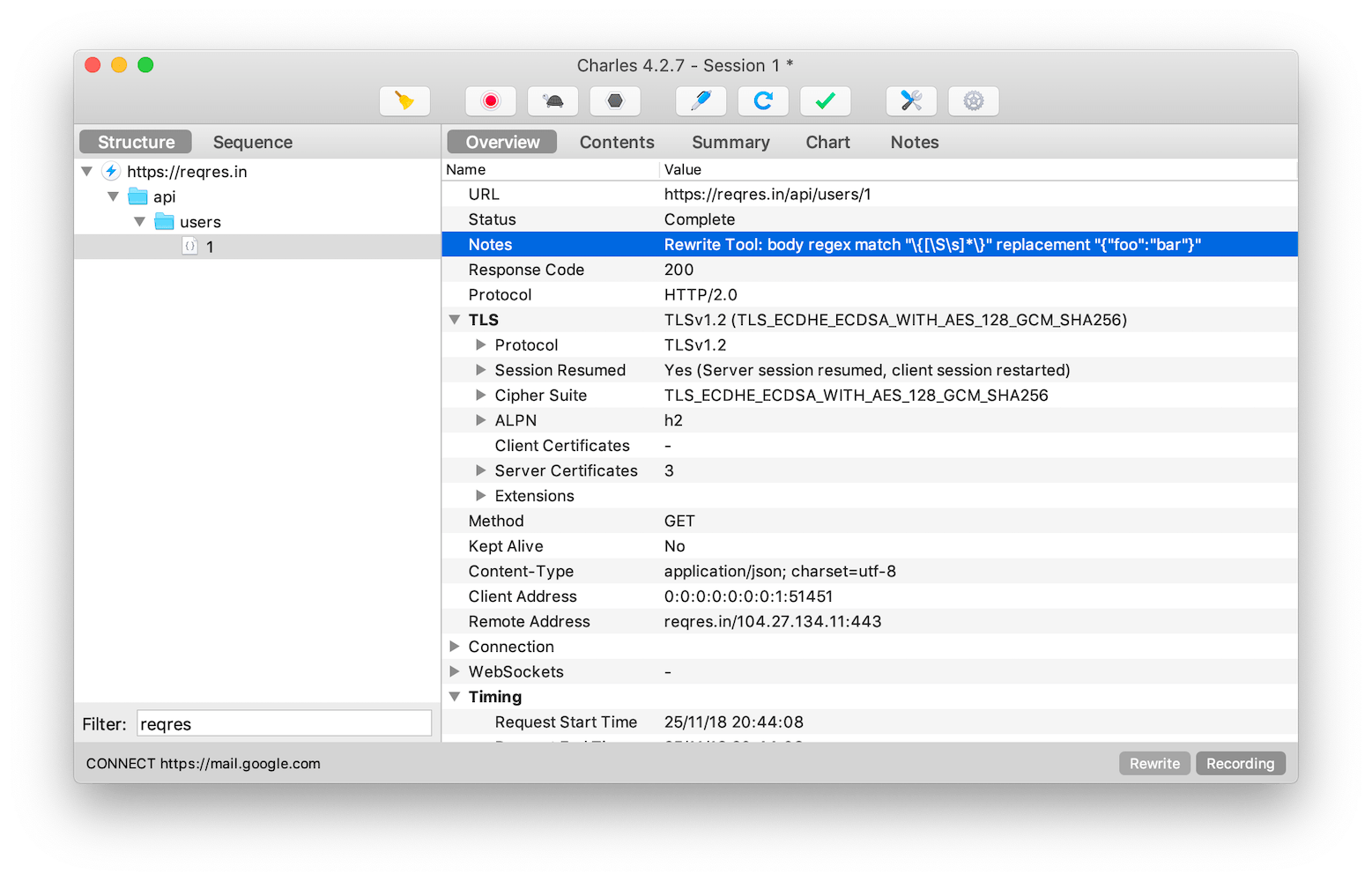Select the Status Complete row
The image size is (1372, 881).
coord(870,219)
